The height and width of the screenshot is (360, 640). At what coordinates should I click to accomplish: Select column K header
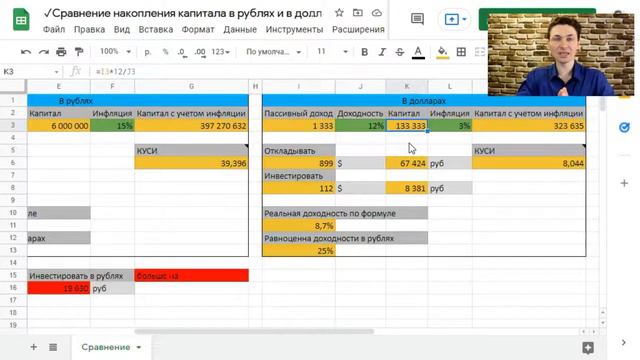[407, 87]
